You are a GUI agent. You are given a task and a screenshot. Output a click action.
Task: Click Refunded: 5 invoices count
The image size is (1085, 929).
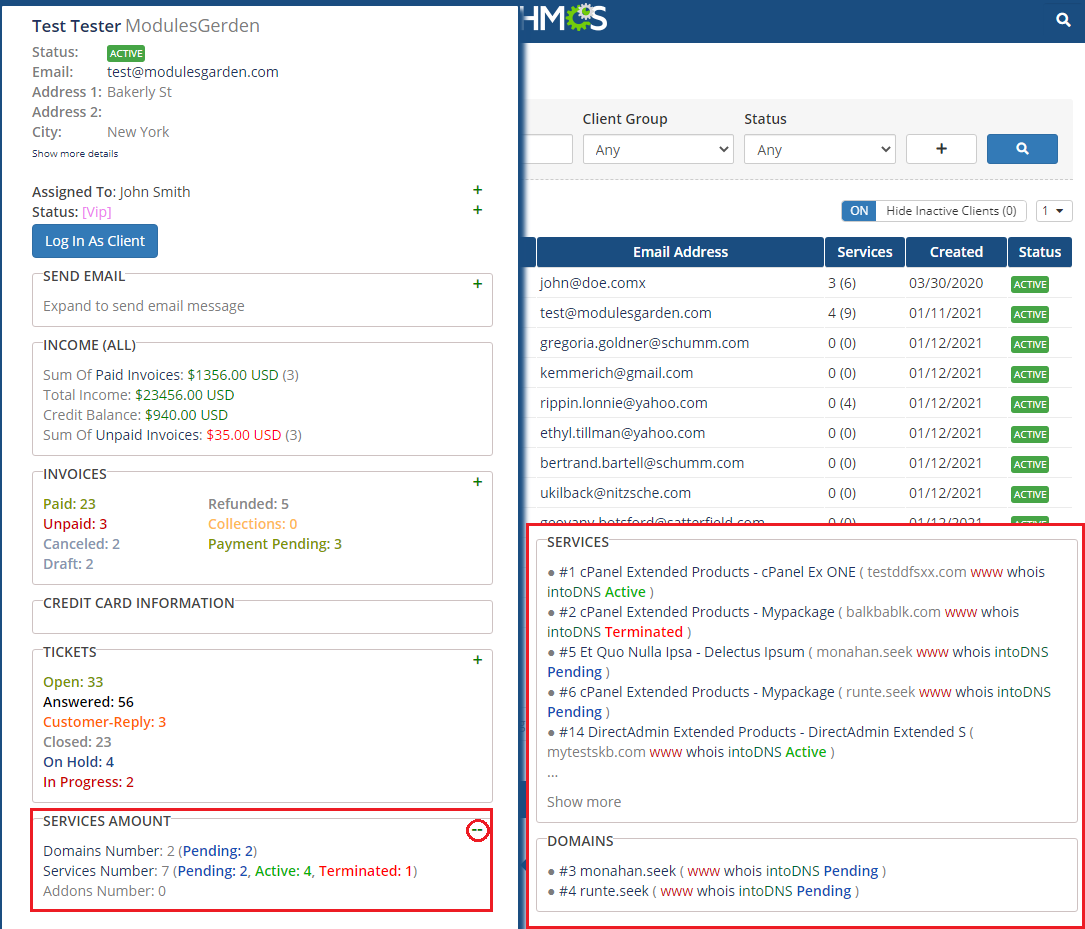[x=248, y=504]
